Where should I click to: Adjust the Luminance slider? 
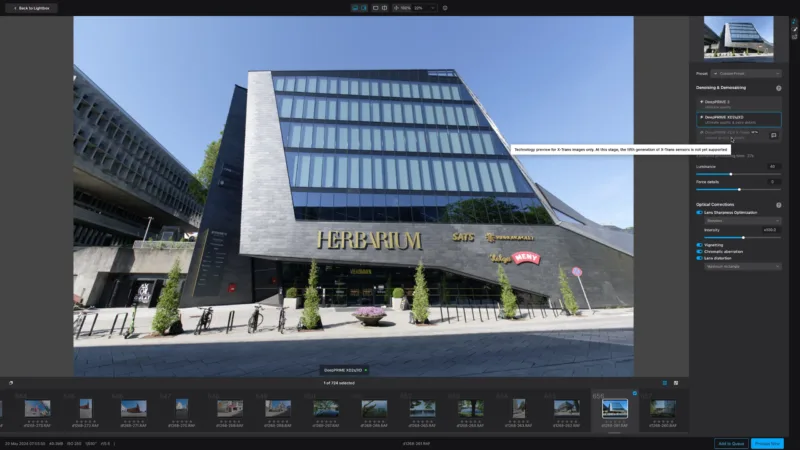click(738, 174)
